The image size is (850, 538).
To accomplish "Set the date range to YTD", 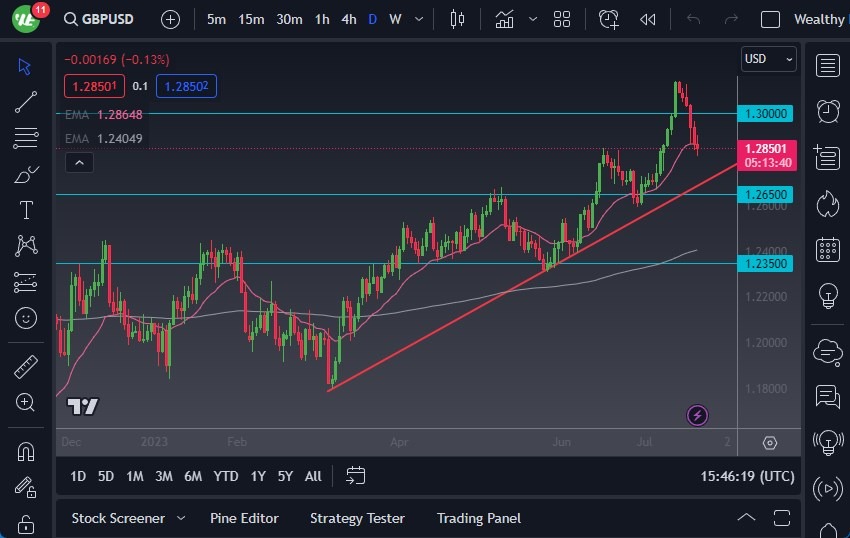I will pyautogui.click(x=226, y=476).
